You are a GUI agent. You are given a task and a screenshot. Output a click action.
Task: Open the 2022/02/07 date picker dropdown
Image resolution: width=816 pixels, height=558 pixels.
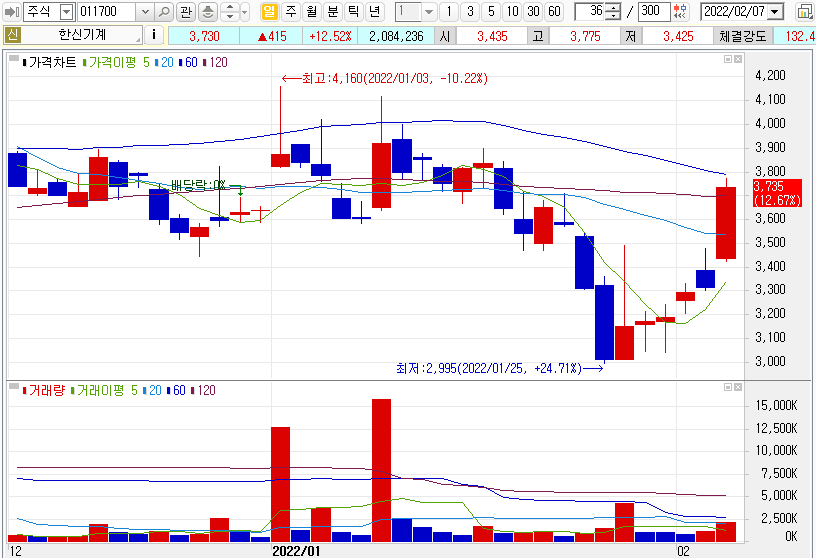(x=775, y=11)
